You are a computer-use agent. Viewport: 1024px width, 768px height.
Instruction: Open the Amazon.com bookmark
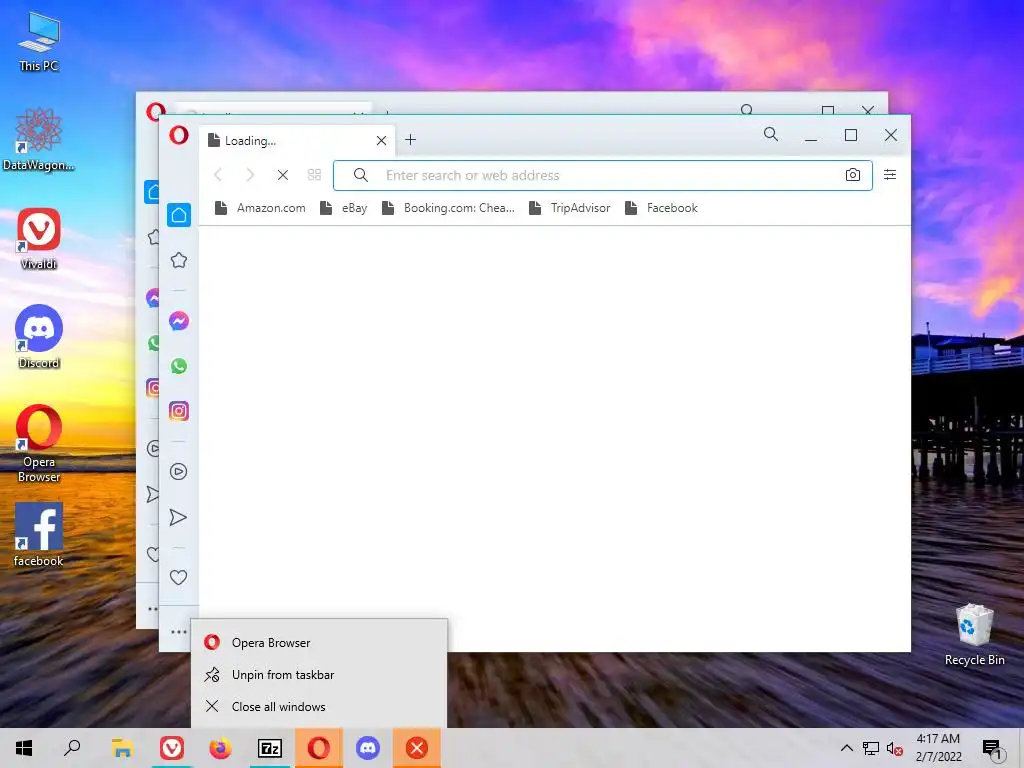tap(260, 208)
